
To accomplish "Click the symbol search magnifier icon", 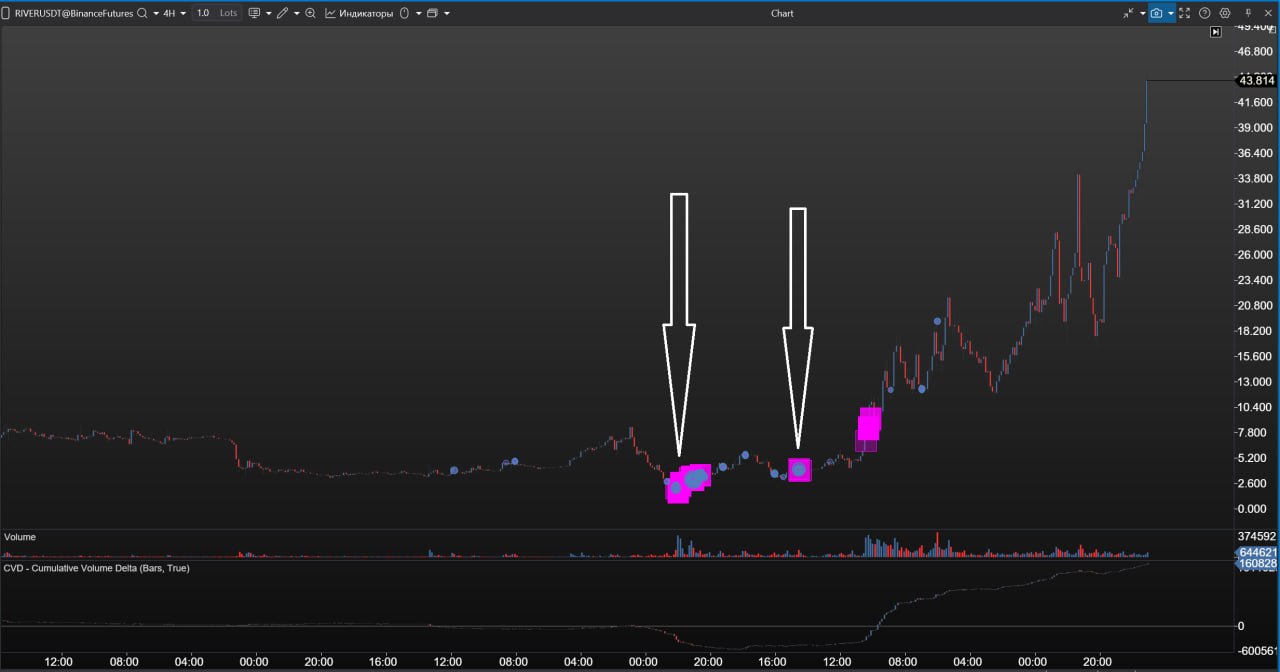I will pos(142,13).
